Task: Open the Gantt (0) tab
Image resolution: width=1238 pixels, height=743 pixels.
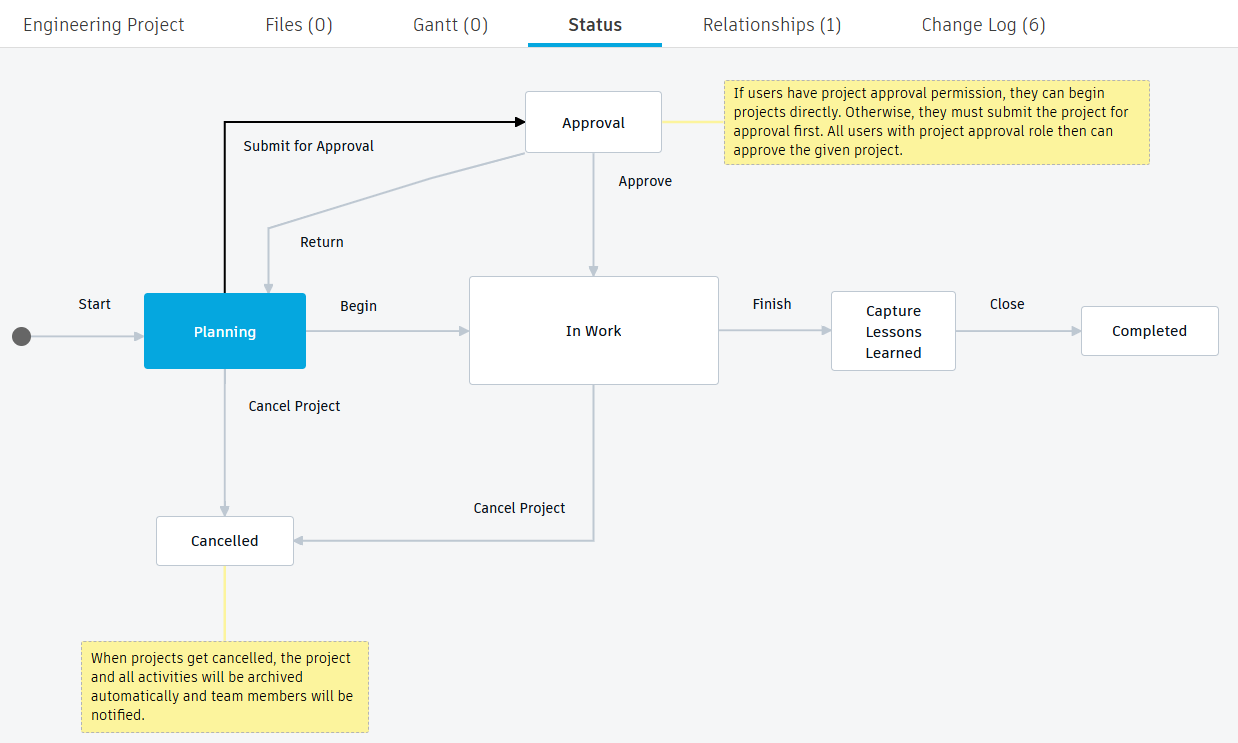Action: point(450,25)
